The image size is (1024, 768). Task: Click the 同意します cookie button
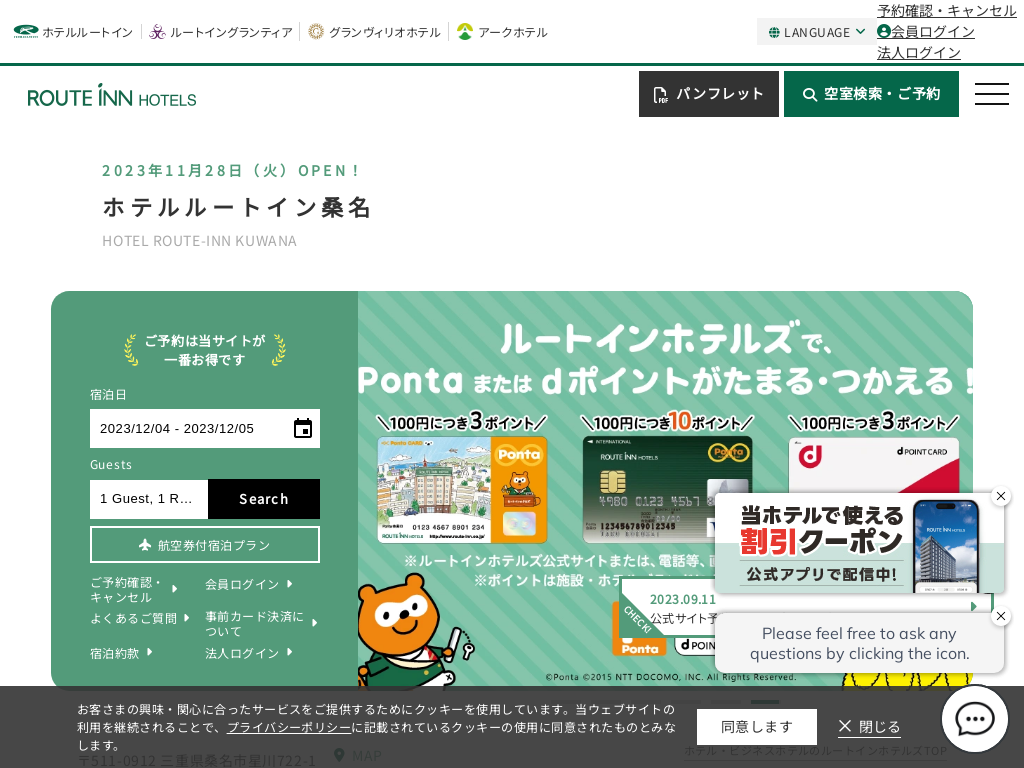[757, 727]
